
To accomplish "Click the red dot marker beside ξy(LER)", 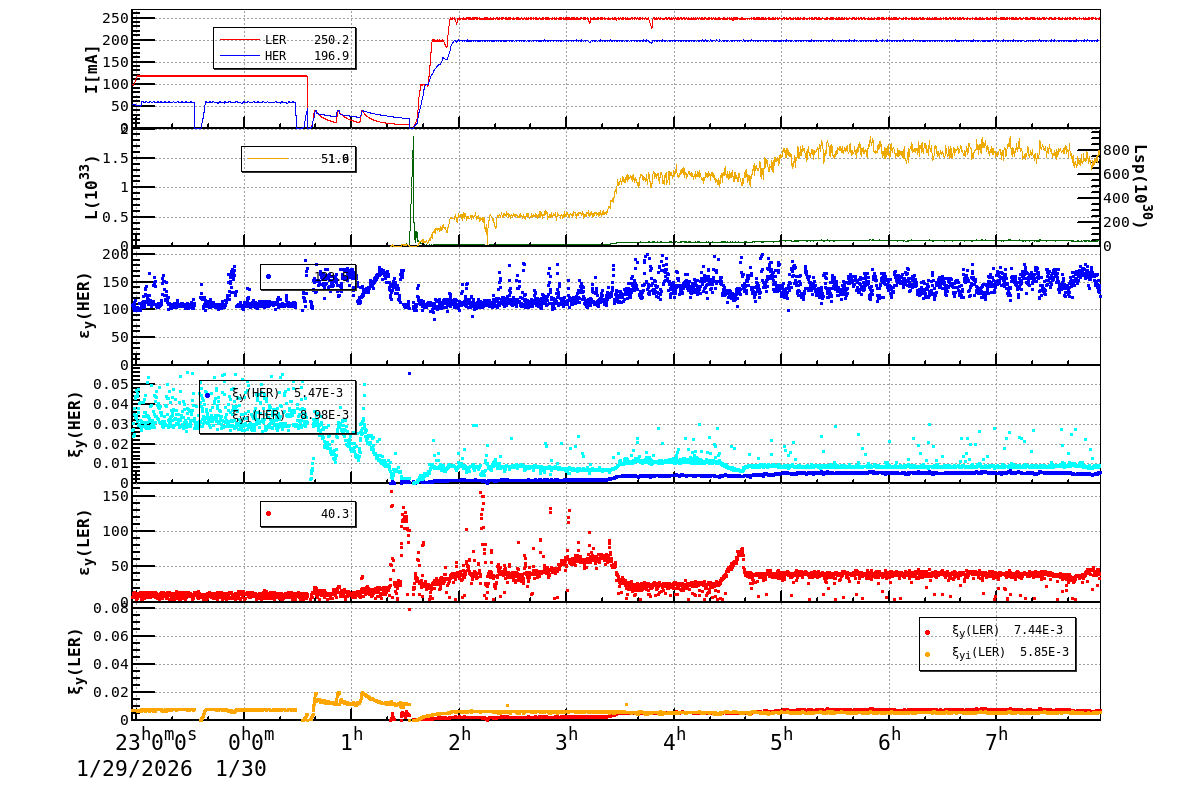I will [930, 630].
